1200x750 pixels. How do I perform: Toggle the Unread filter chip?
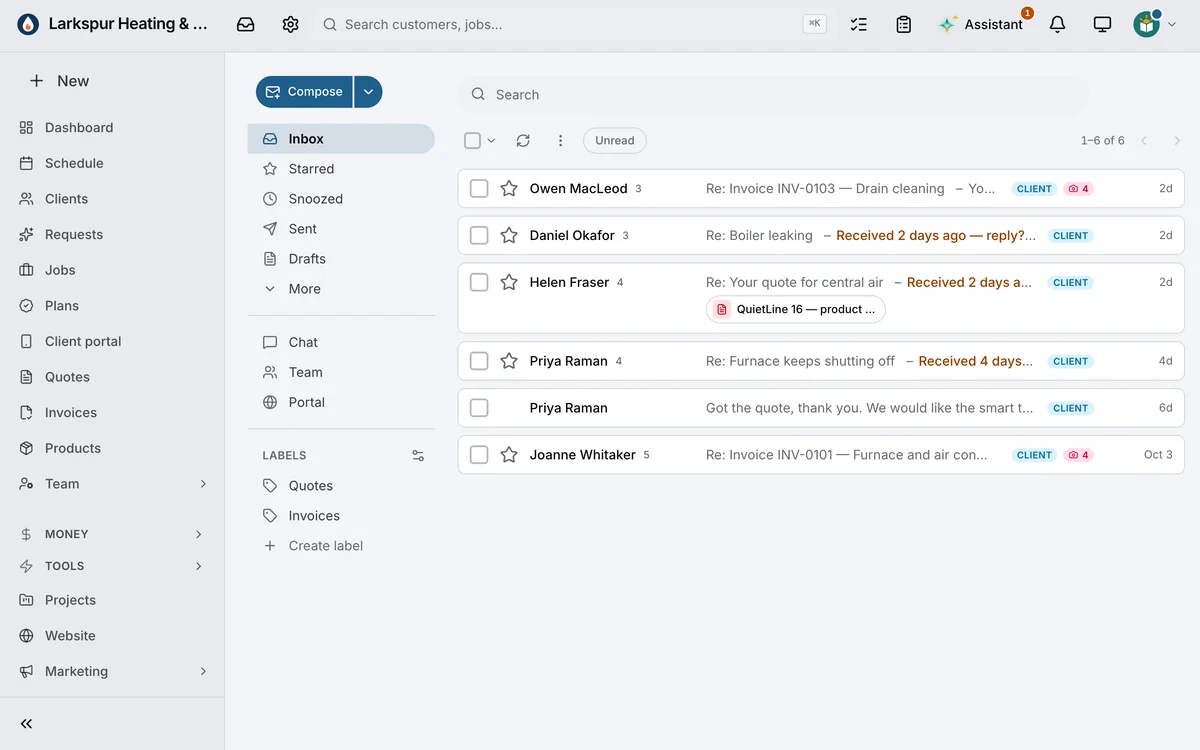(x=615, y=141)
